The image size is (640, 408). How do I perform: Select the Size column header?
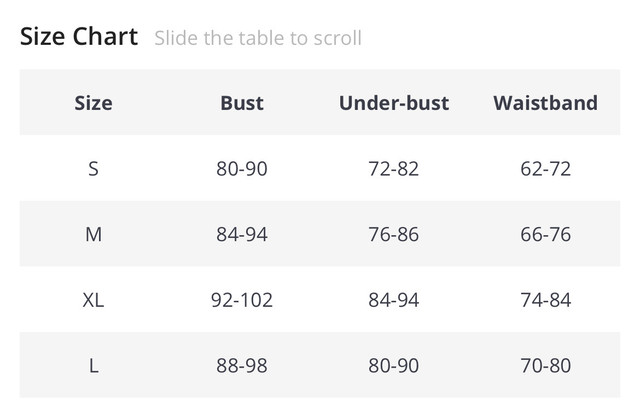[x=93, y=103]
